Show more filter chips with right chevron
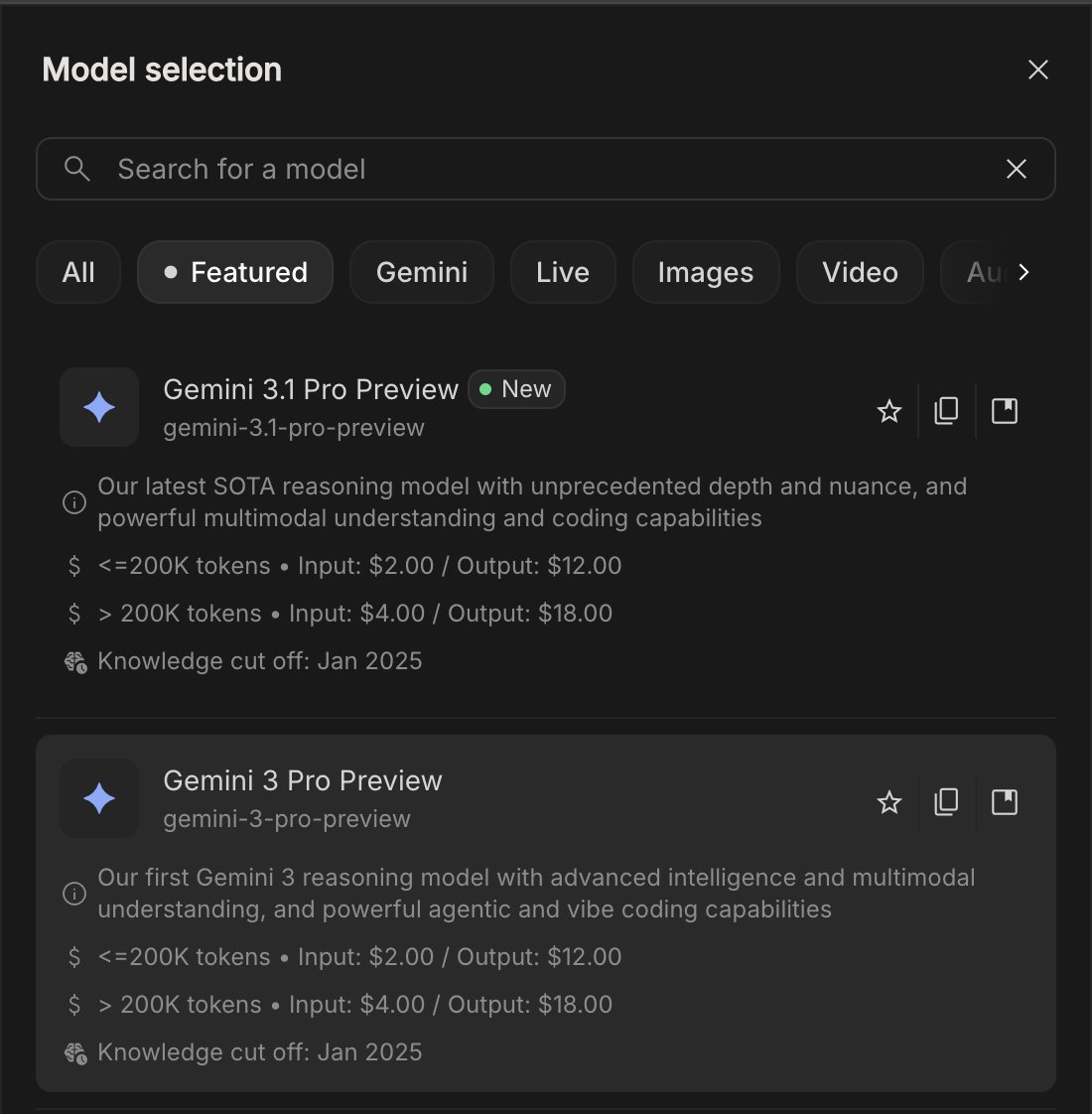The width and height of the screenshot is (1092, 1114). [1024, 272]
